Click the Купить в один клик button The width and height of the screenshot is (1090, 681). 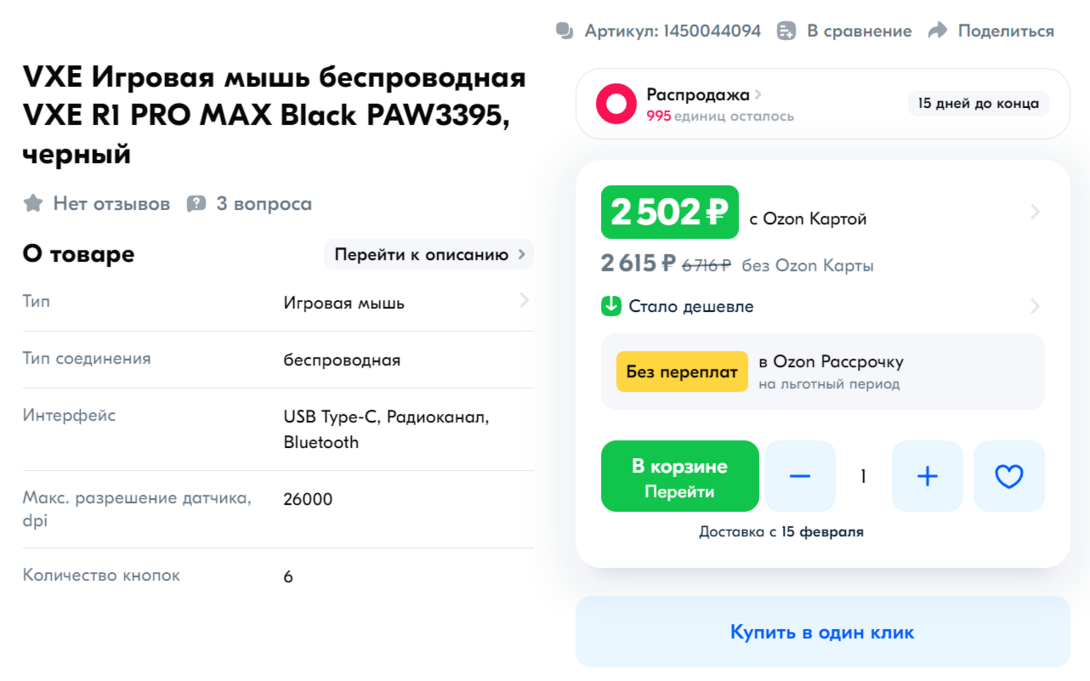pyautogui.click(x=822, y=632)
